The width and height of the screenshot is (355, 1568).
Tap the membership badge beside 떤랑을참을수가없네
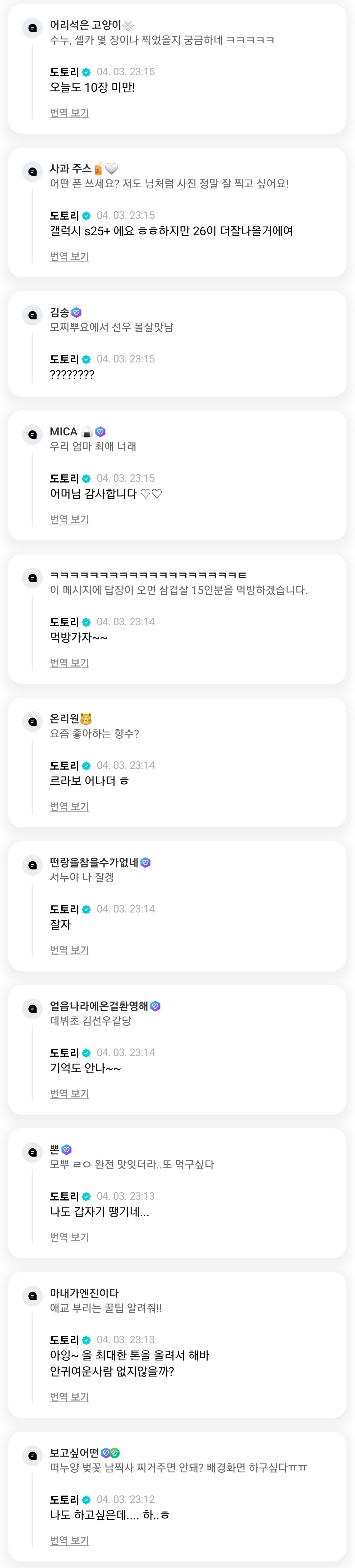146,863
